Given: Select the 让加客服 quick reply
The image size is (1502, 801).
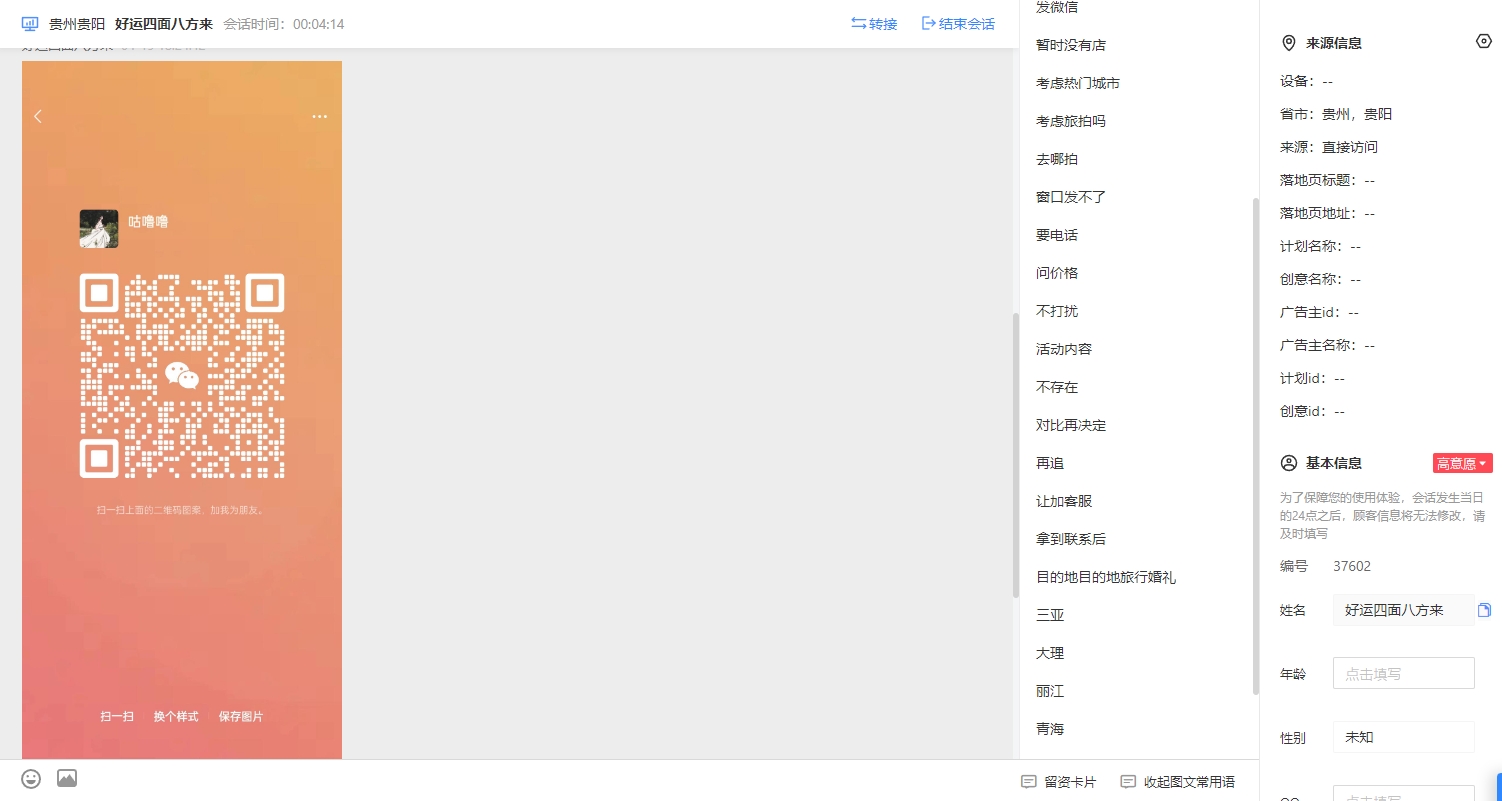Looking at the screenshot, I should (1064, 501).
